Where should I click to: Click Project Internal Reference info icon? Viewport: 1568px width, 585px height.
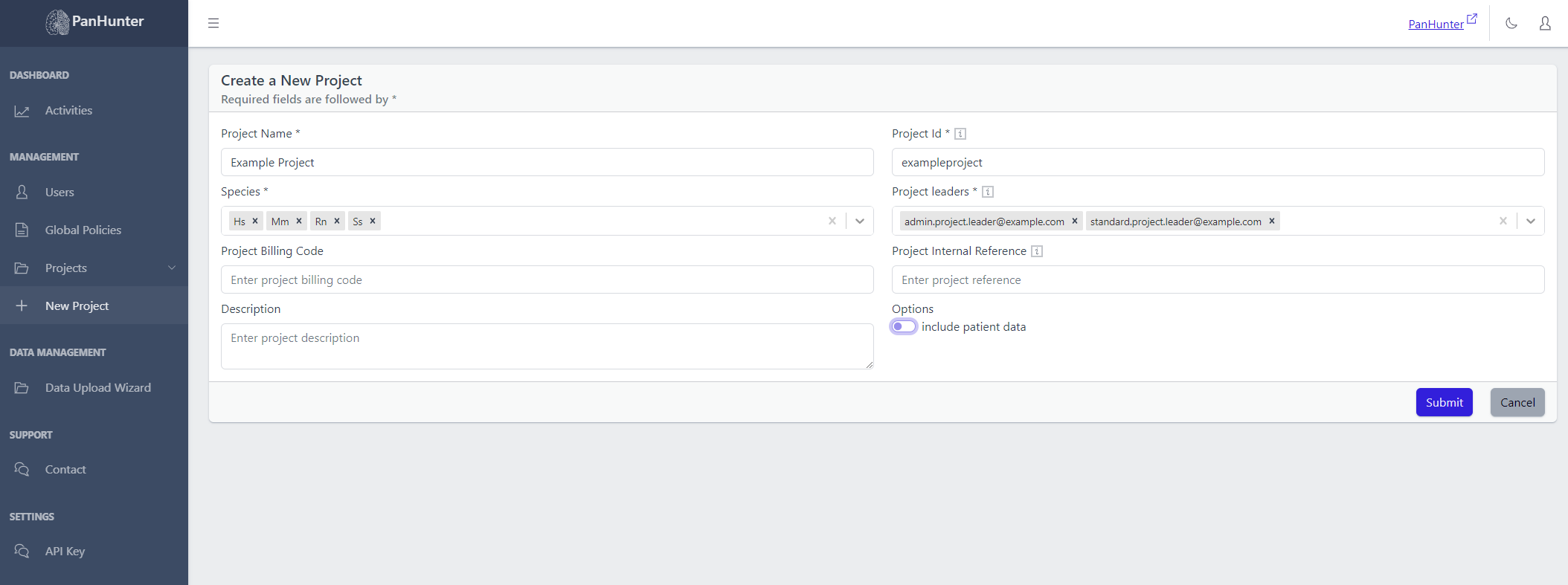[x=1037, y=251]
